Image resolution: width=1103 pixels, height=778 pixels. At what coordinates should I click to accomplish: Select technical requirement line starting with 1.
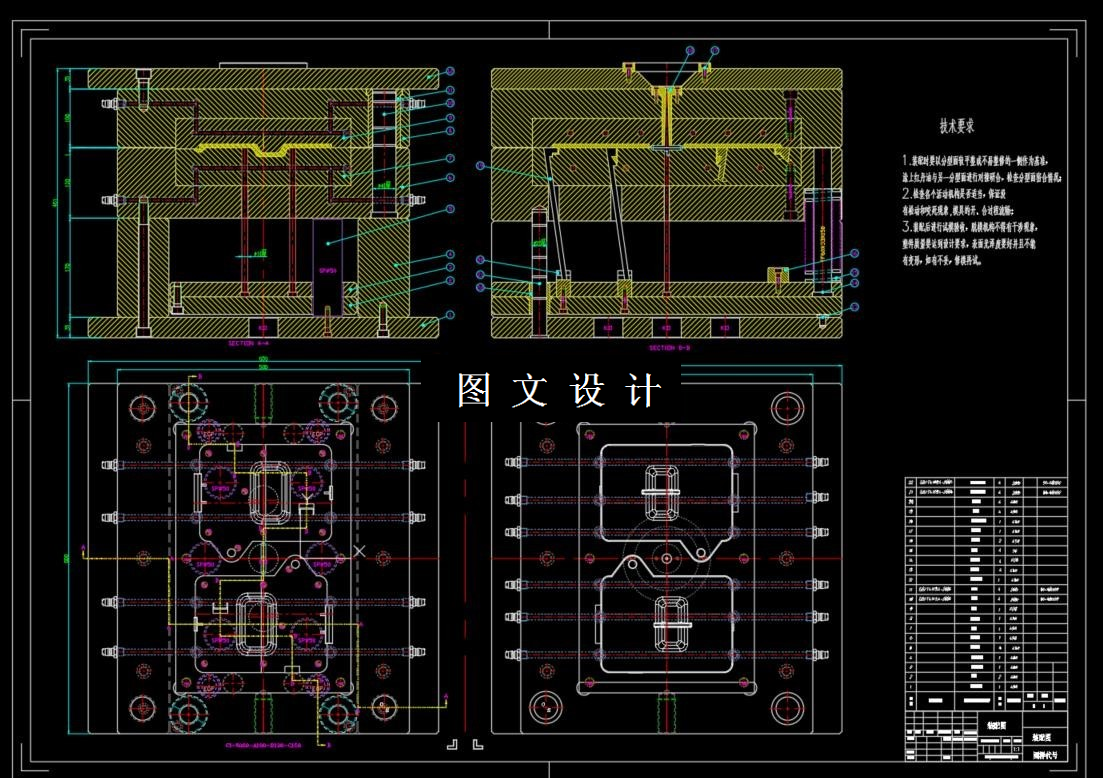pyautogui.click(x=976, y=161)
